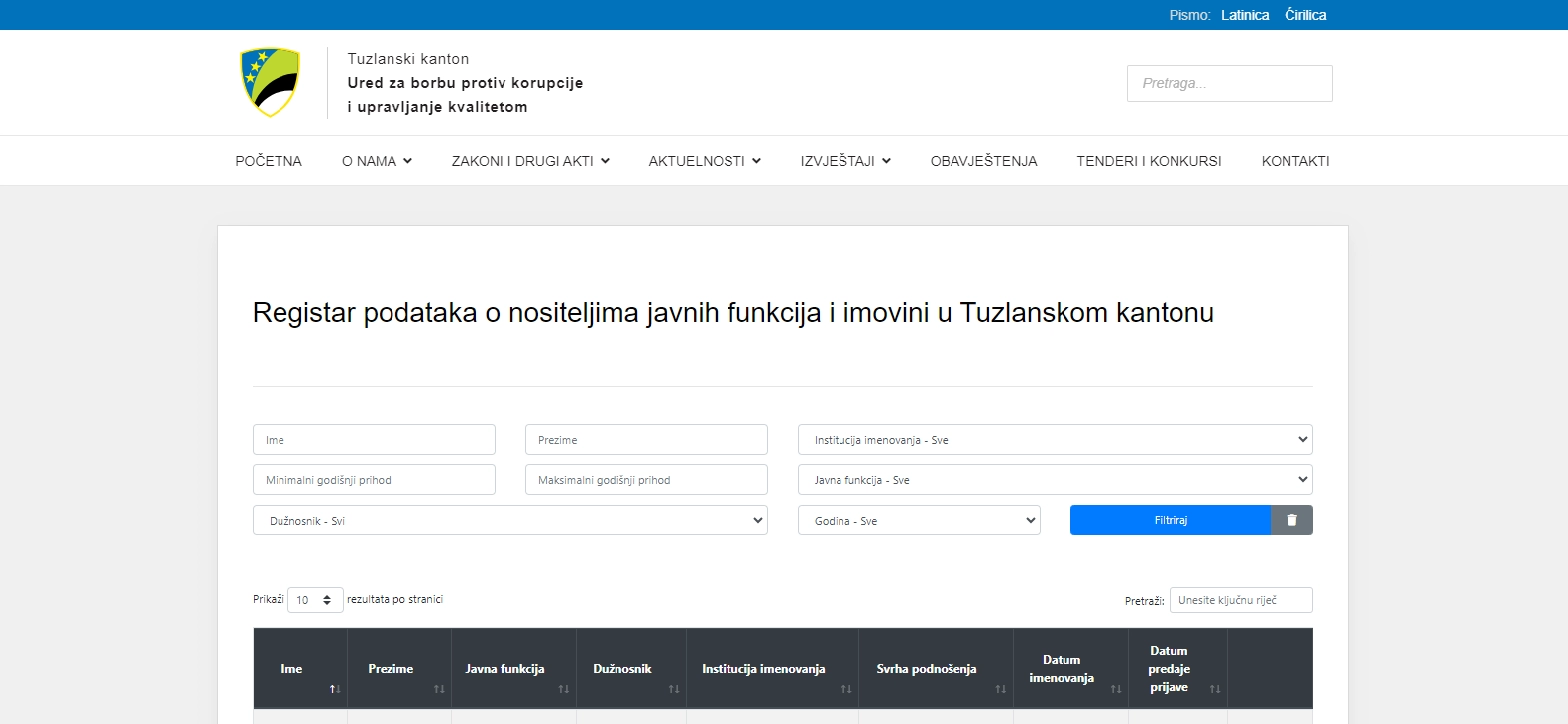Screen dimensions: 1568x724
Task: Open the IZVJEŠTAJI menu
Action: 845,161
